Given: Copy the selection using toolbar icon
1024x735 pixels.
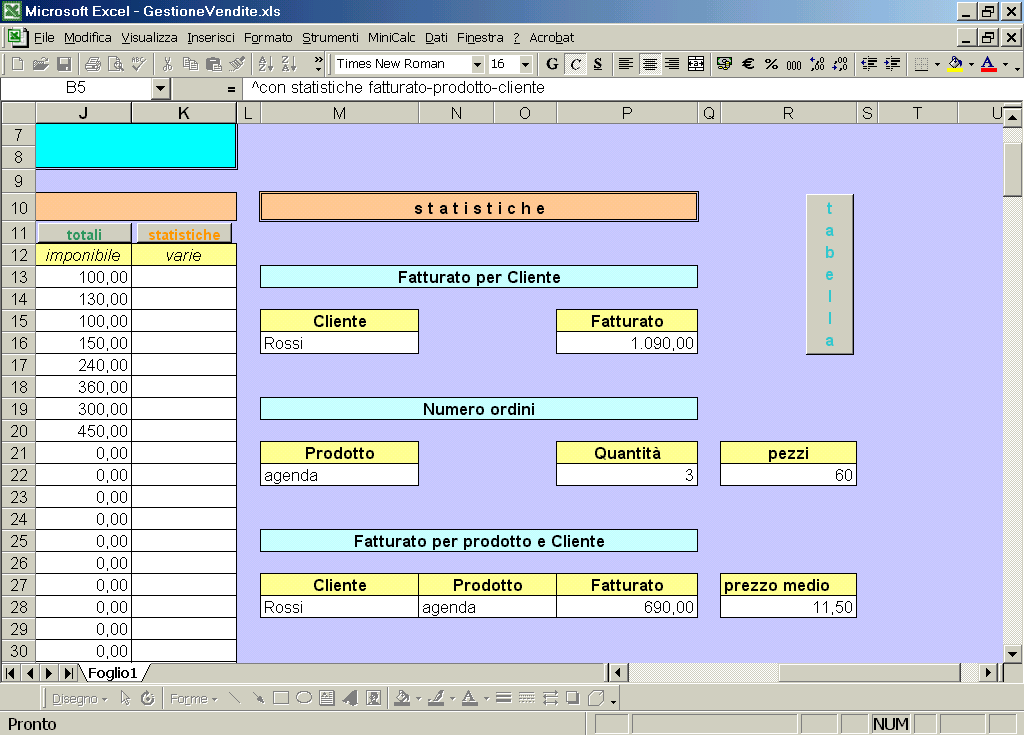Looking at the screenshot, I should pos(190,63).
